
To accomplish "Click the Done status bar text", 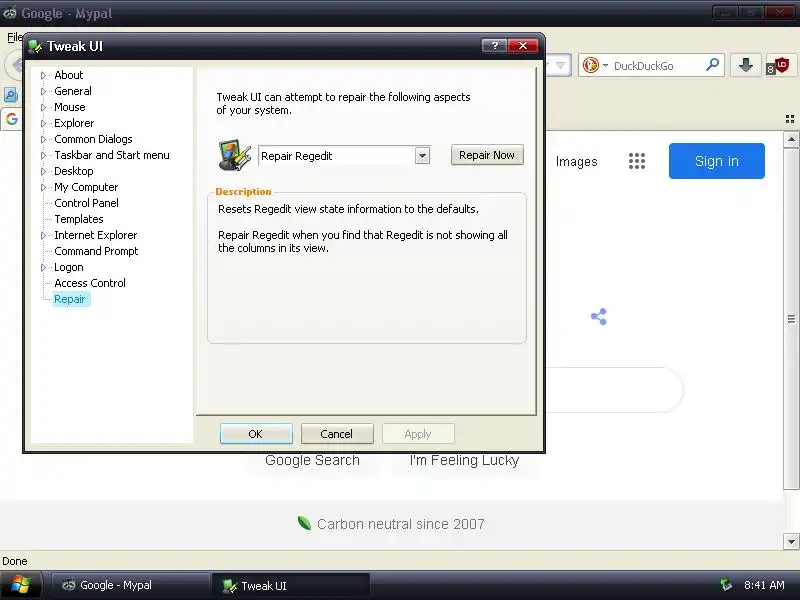I will [15, 561].
